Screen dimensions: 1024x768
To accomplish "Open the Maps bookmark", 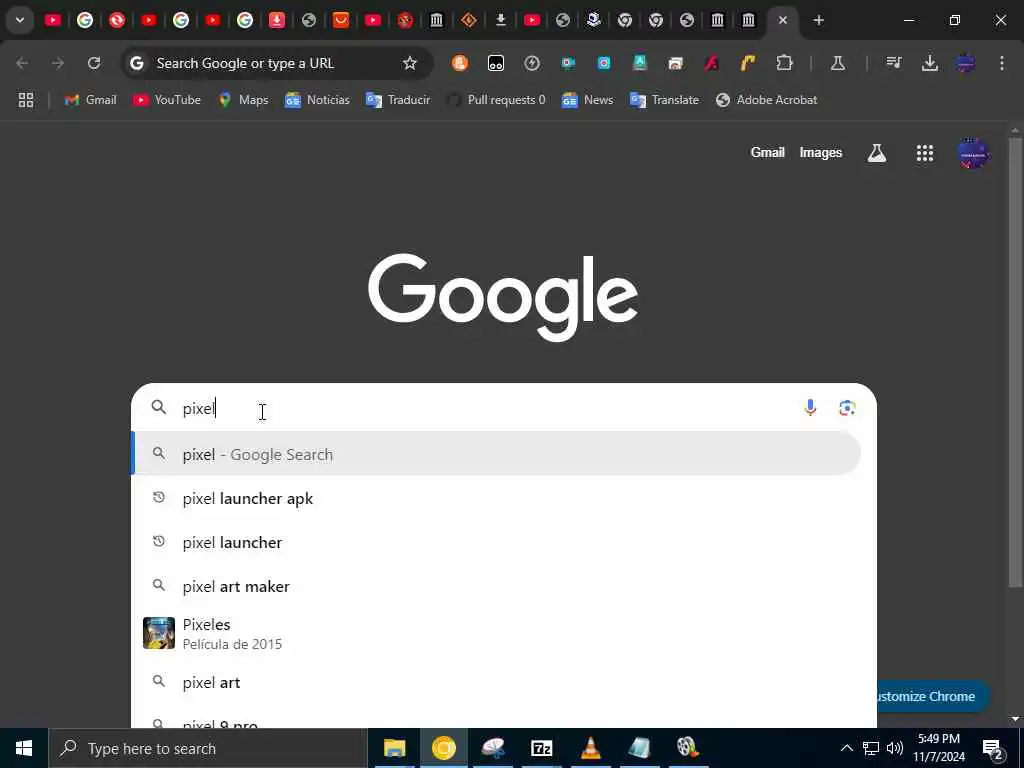I will point(243,100).
